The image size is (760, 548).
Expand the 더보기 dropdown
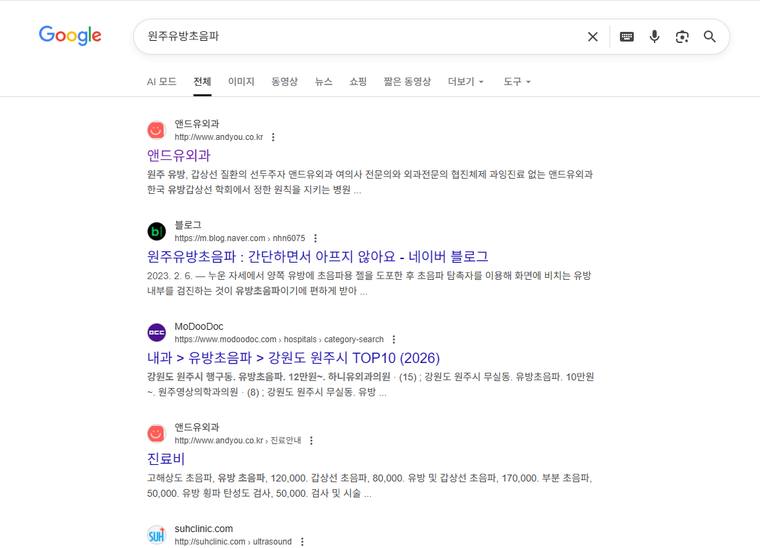pos(465,81)
